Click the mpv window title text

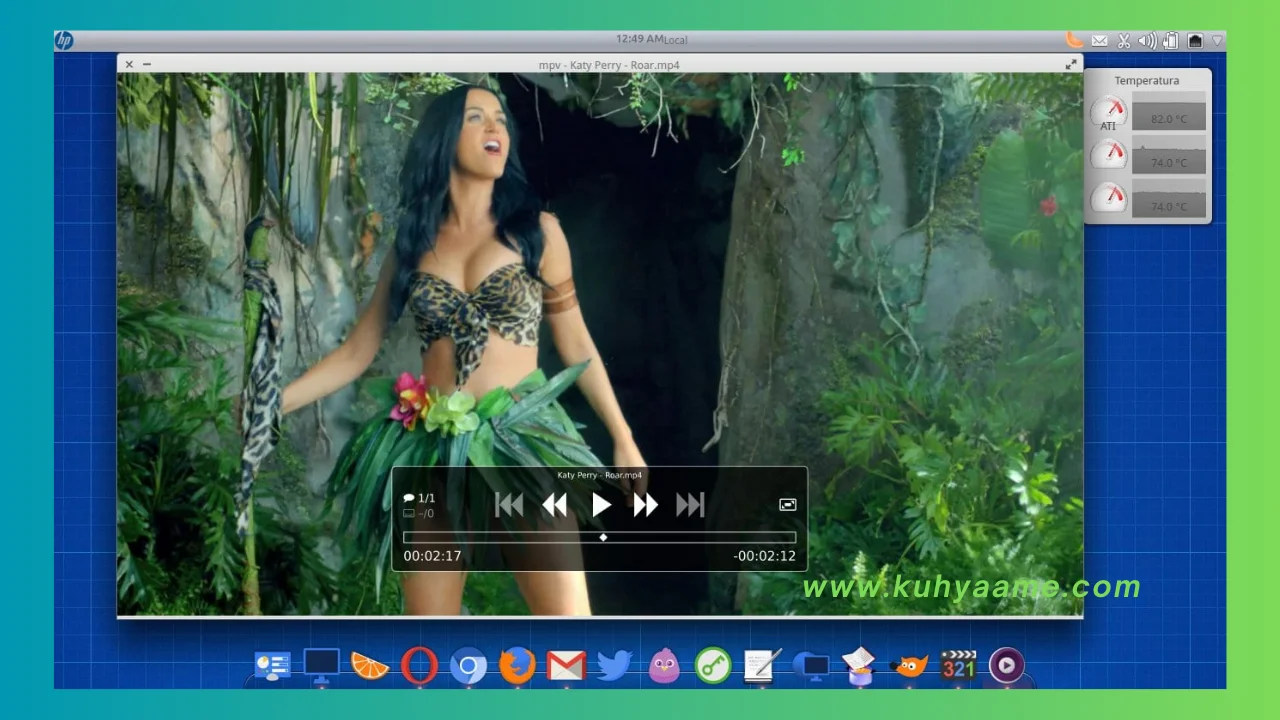(x=609, y=65)
